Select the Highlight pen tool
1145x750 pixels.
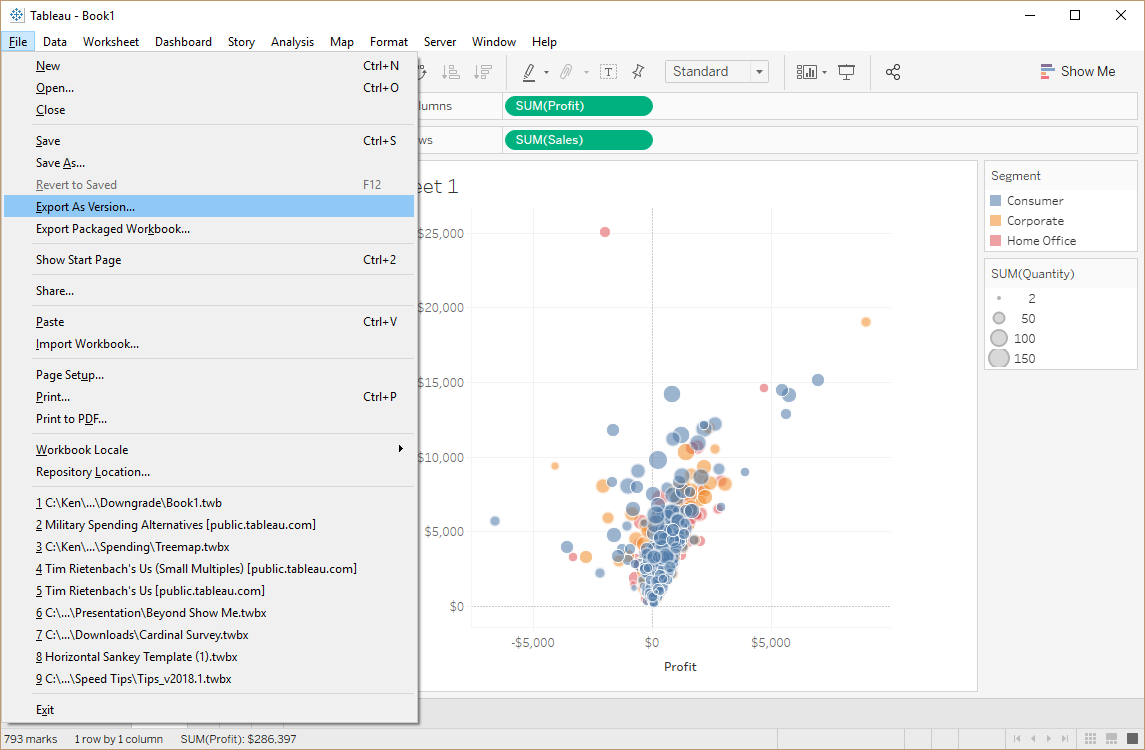(x=529, y=72)
